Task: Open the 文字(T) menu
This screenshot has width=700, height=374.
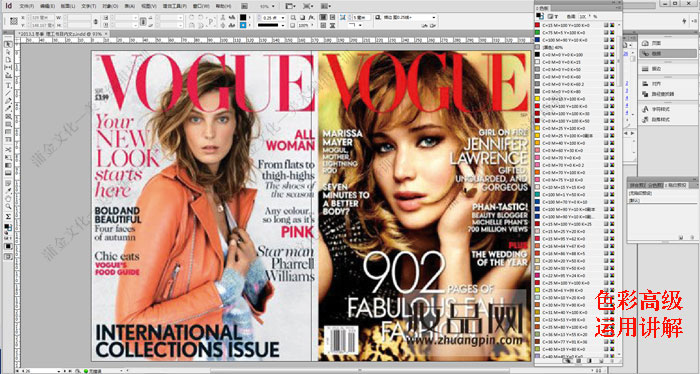Action: coord(88,6)
